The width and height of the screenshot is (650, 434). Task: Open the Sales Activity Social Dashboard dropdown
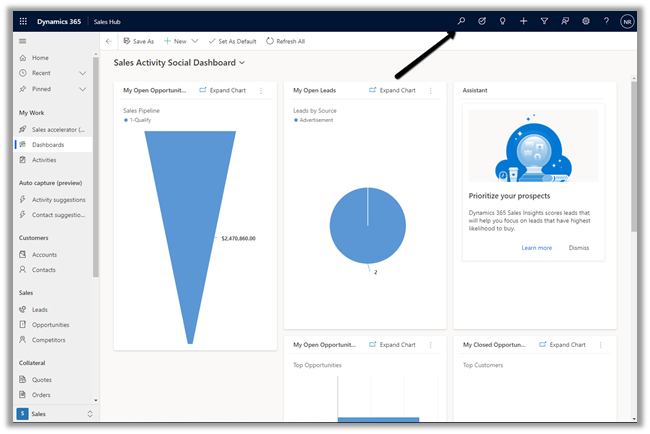(241, 63)
